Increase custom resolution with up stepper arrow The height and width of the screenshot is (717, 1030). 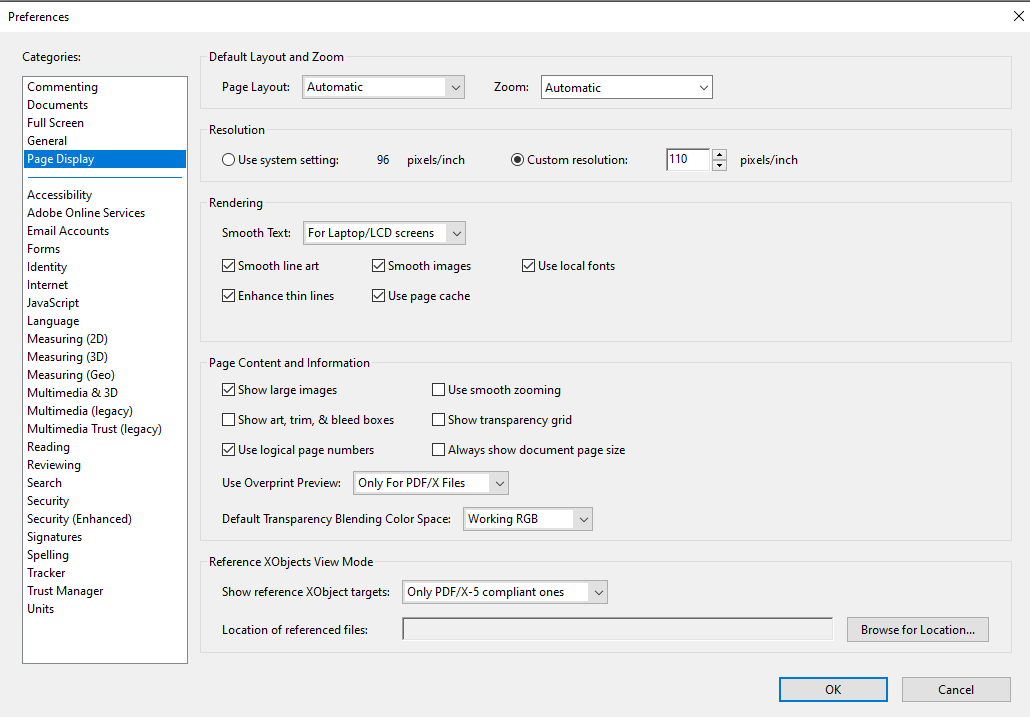click(719, 154)
